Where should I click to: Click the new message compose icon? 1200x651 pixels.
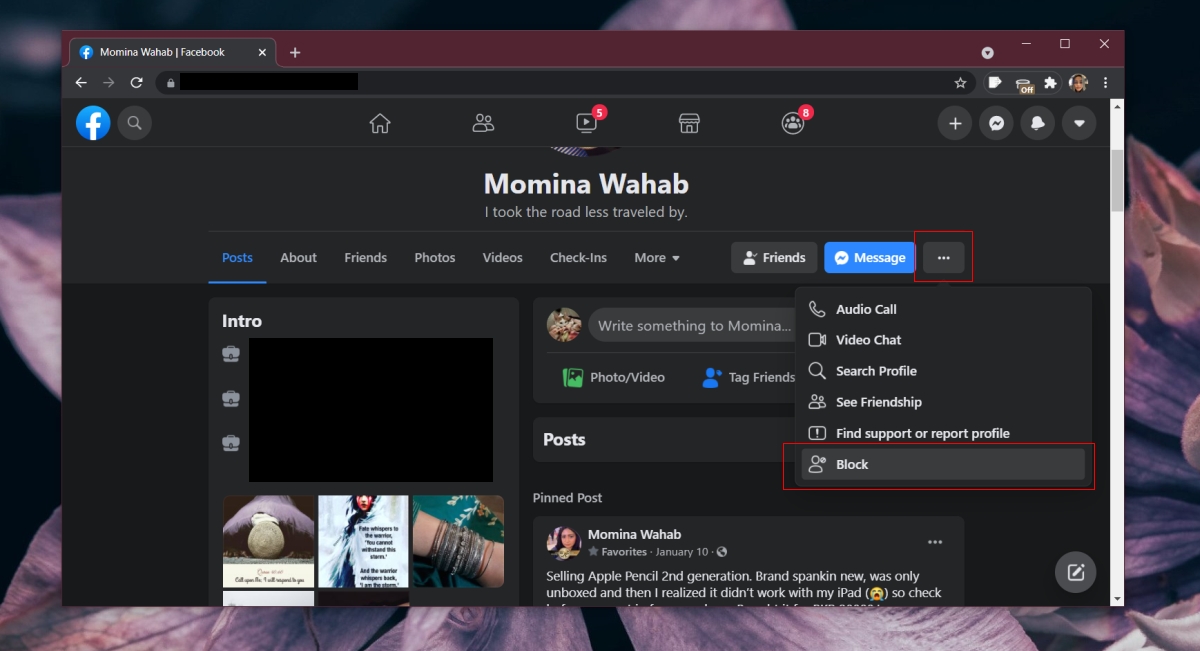click(1076, 573)
